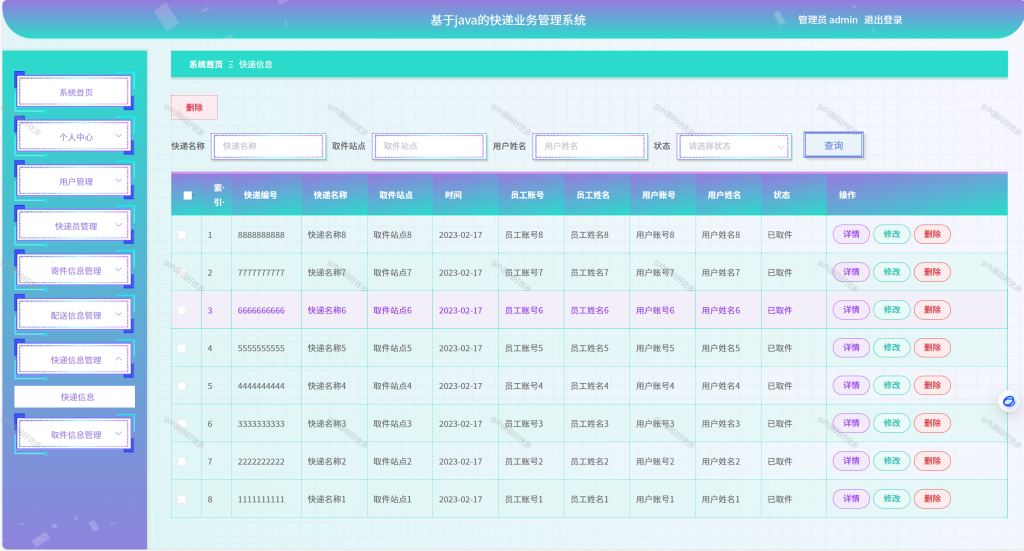Click 修改 for 快递名称5

(x=891, y=348)
